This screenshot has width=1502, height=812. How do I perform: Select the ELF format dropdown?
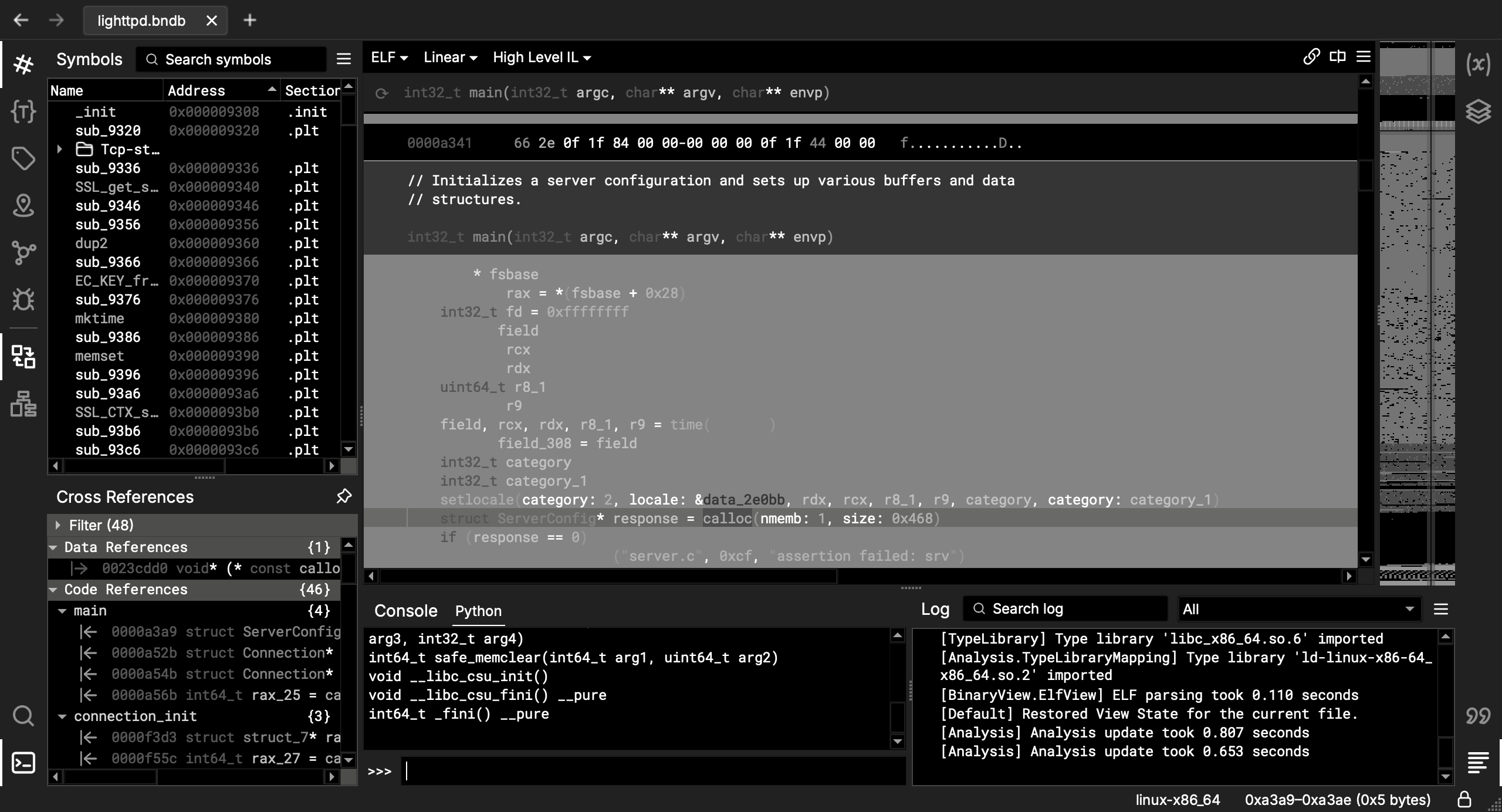coord(388,57)
